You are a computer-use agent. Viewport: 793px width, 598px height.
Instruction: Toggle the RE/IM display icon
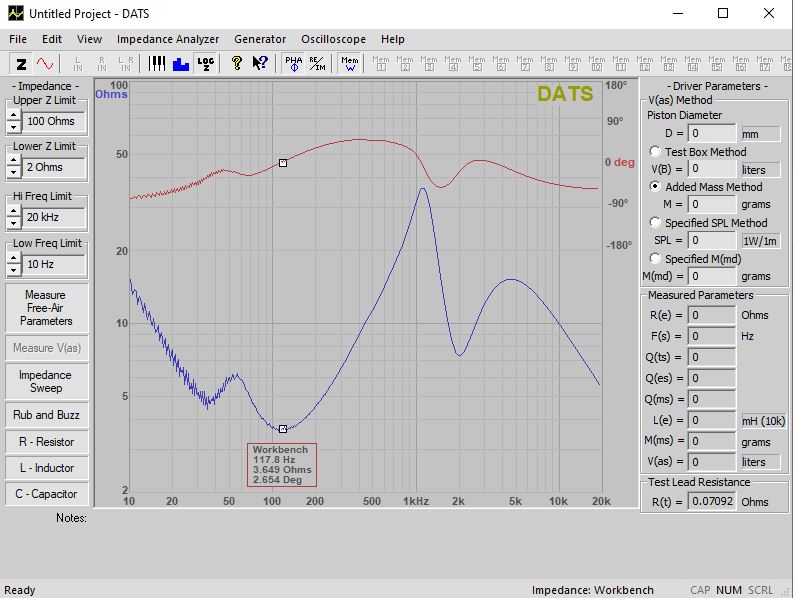pyautogui.click(x=318, y=64)
